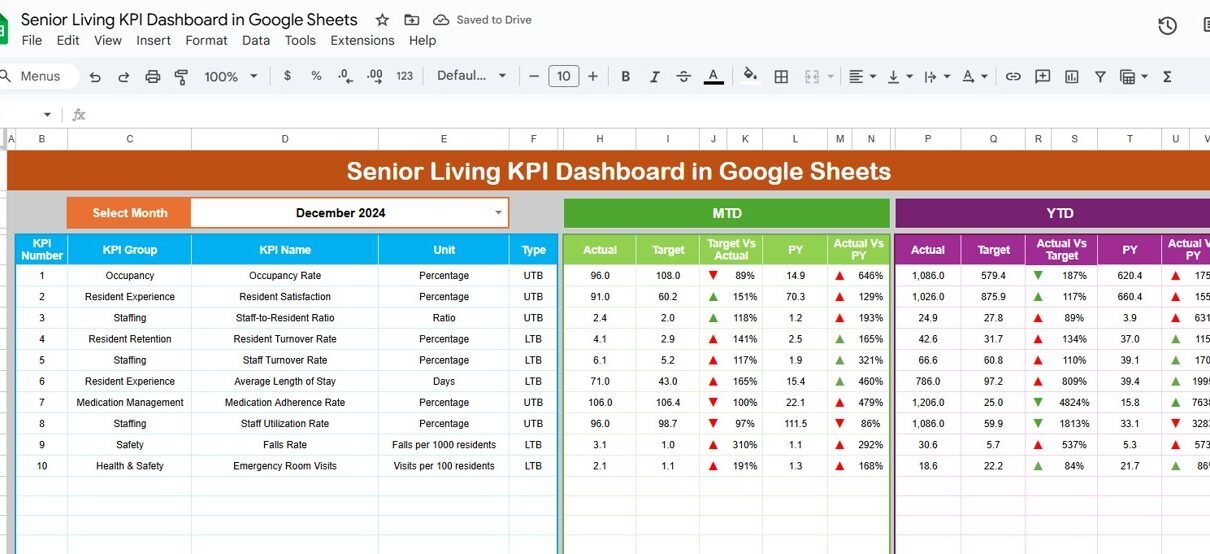1210x554 pixels.
Task: Open the December 2024 month dropdown
Action: [x=498, y=212]
